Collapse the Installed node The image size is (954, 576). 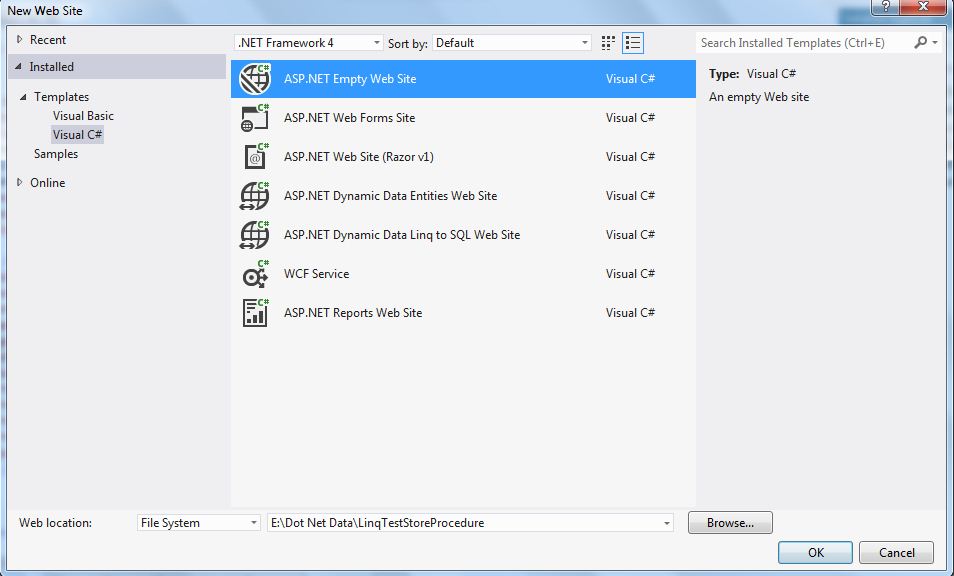[18, 66]
